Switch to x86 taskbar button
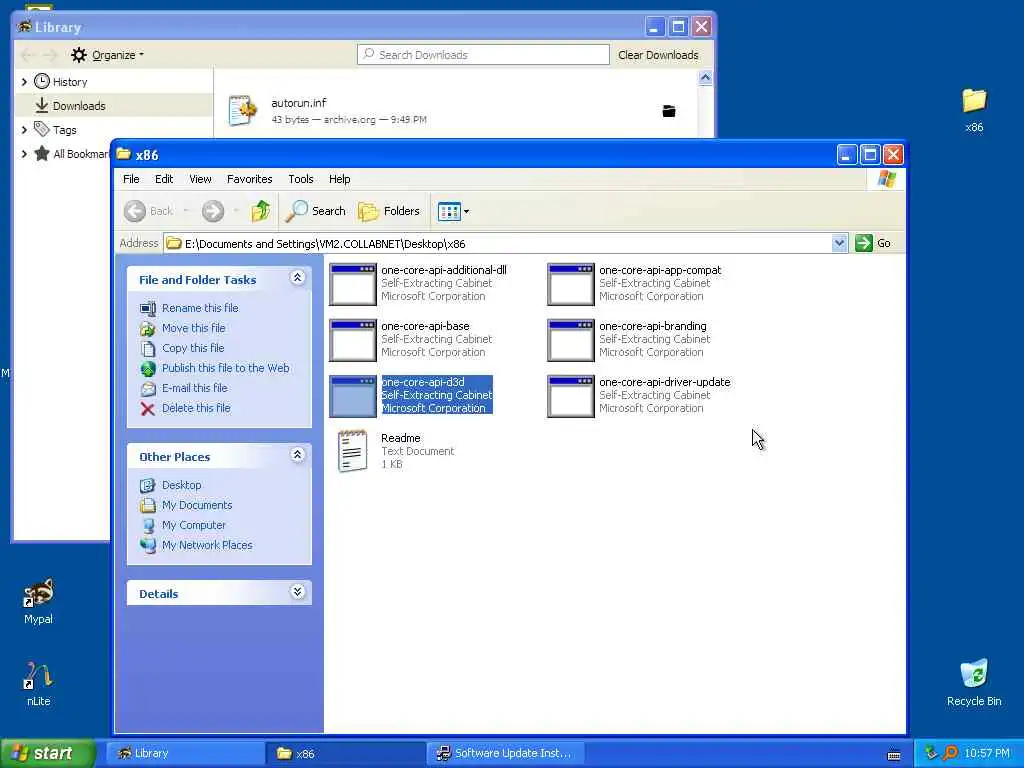Viewport: 1024px width, 768px height. pos(345,753)
